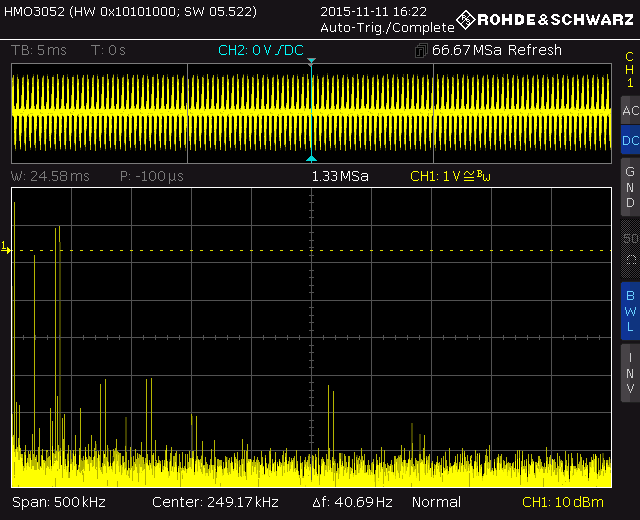Toggle DC coupling softkey
The height and width of the screenshot is (520, 640).
tap(629, 142)
